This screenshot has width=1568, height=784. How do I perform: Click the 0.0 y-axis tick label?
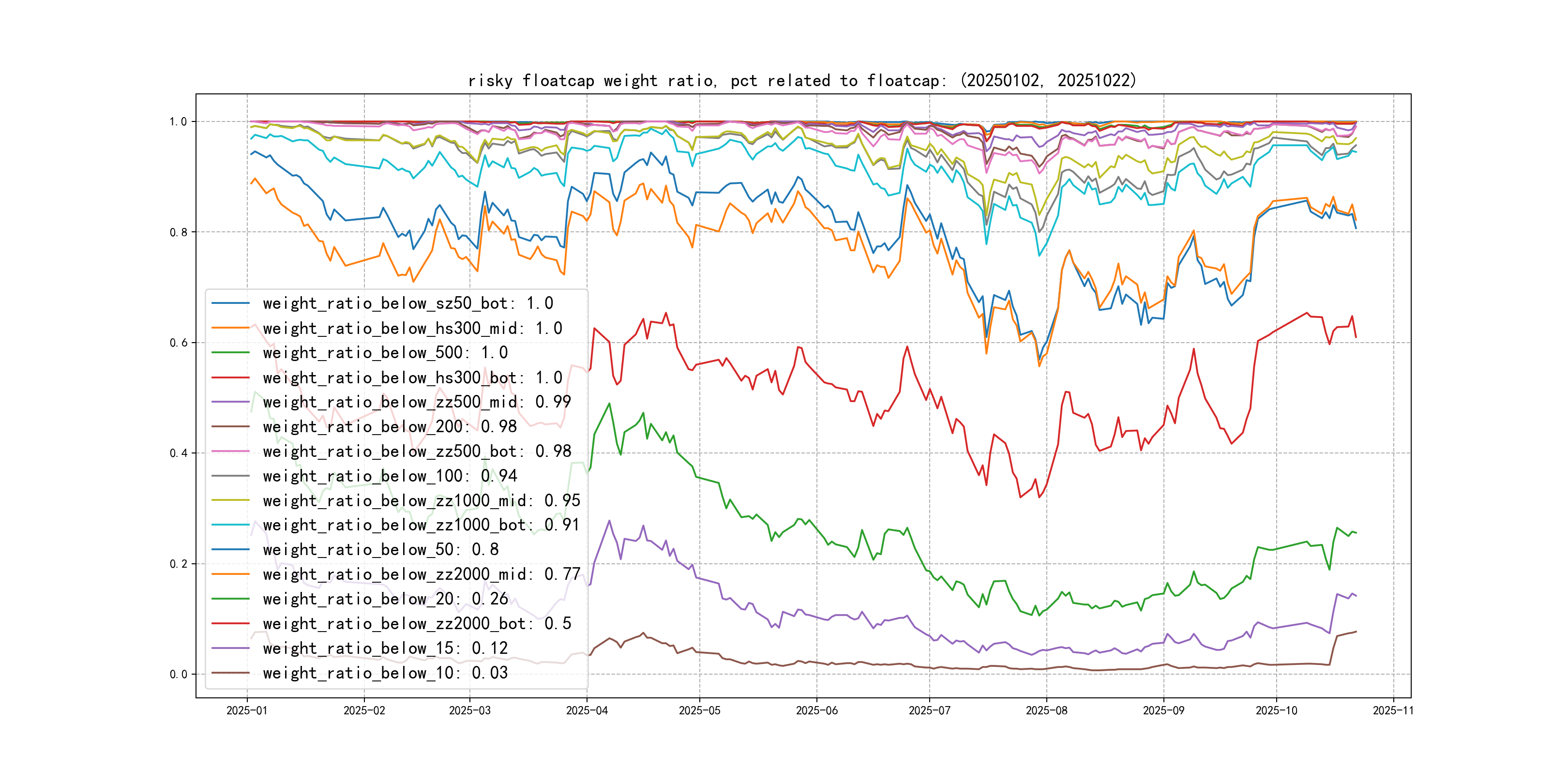coord(179,675)
